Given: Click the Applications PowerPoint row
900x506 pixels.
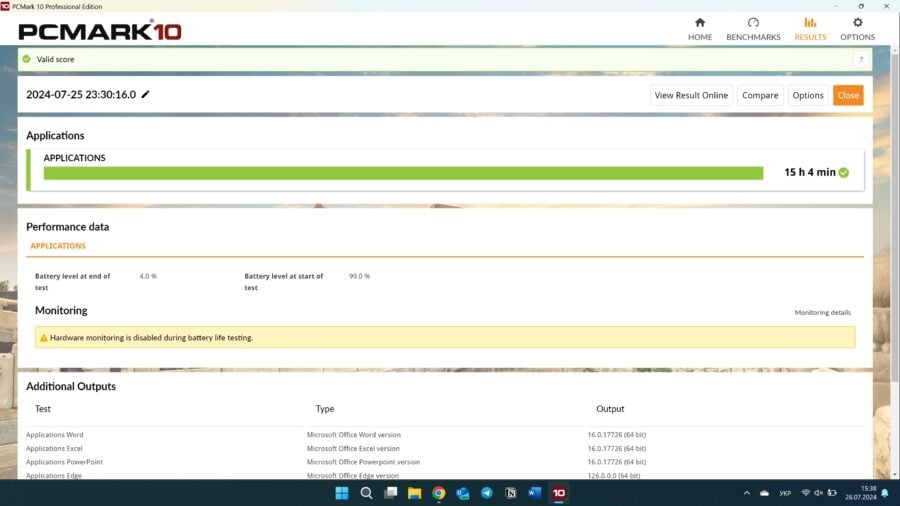Looking at the screenshot, I should click(444, 462).
